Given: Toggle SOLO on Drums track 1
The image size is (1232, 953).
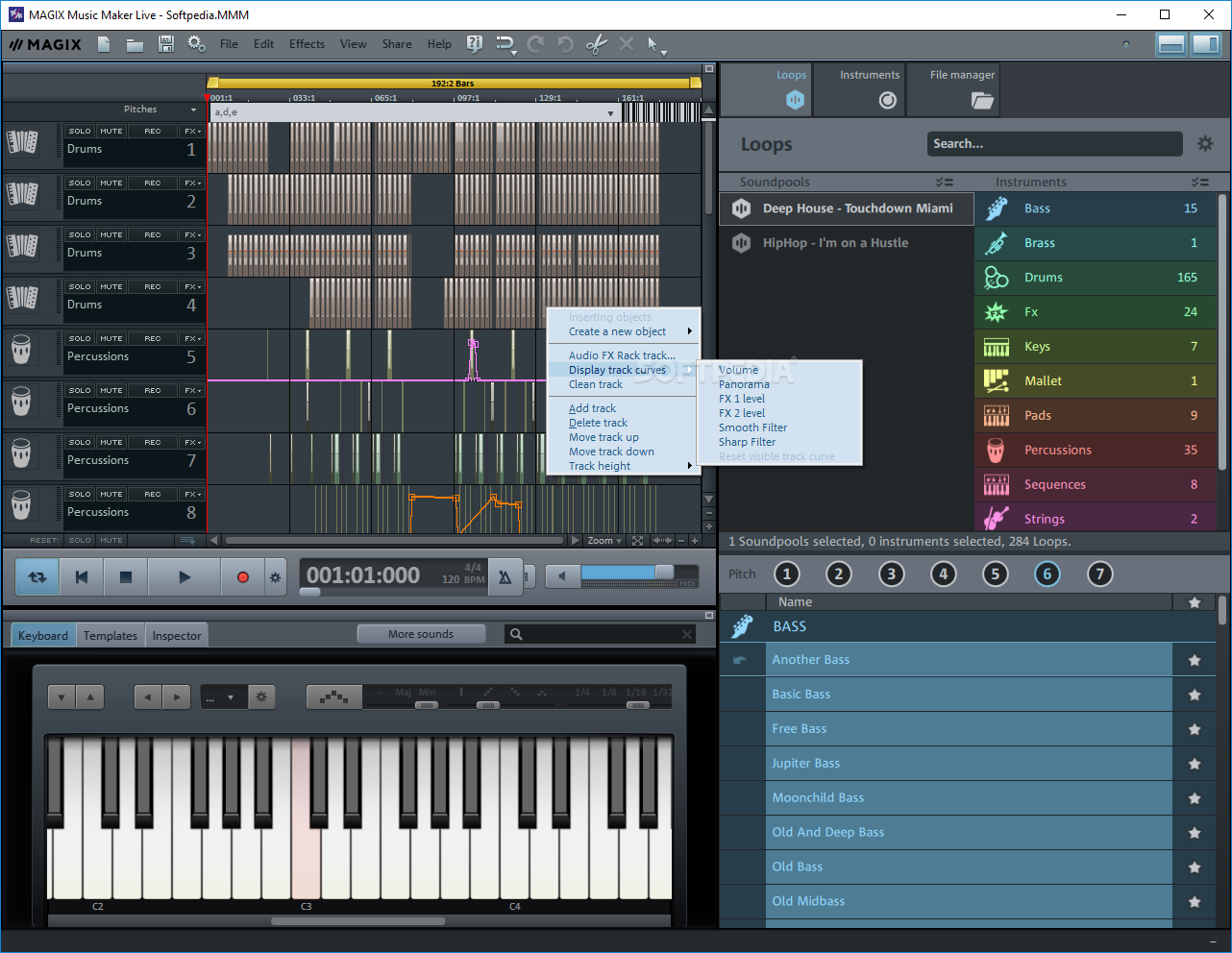Looking at the screenshot, I should coord(80,132).
